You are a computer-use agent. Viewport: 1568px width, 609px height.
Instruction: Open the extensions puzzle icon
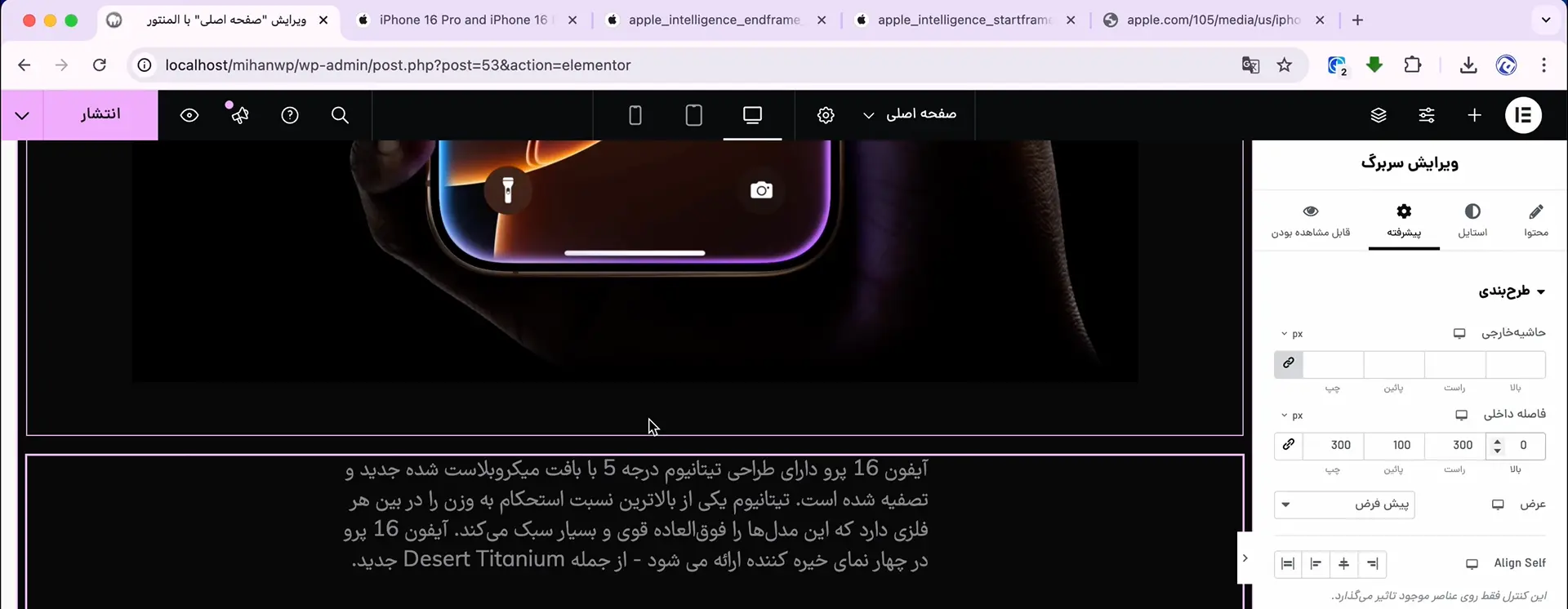click(1413, 65)
